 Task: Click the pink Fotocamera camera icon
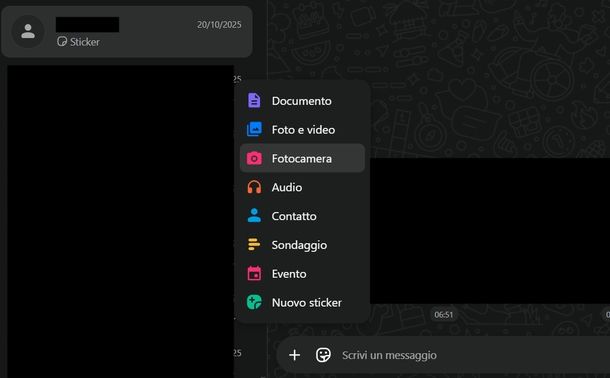pos(254,158)
